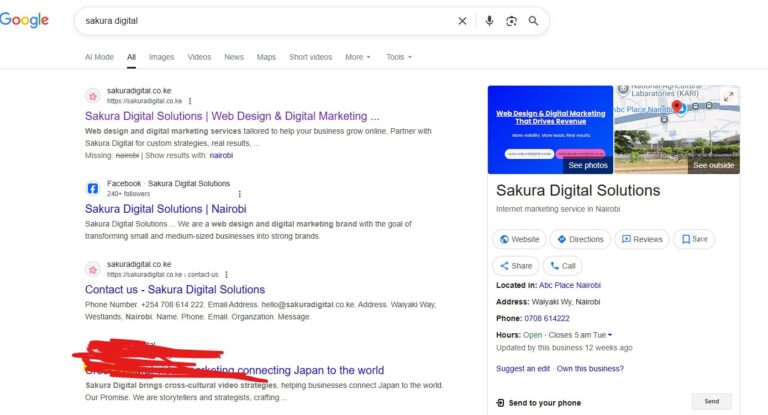Click the Sakura Digital Solutions panel title
Image resolution: width=768 pixels, height=415 pixels.
[x=578, y=190]
